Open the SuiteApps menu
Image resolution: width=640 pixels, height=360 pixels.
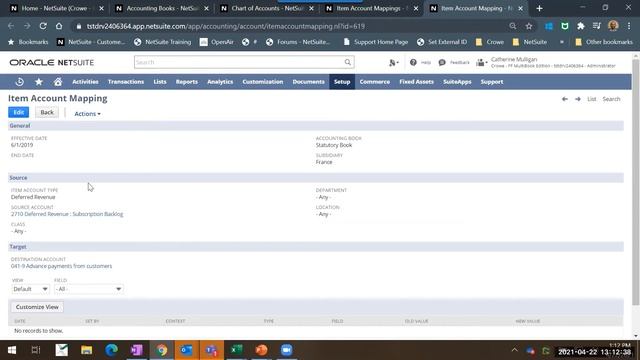pyautogui.click(x=457, y=82)
